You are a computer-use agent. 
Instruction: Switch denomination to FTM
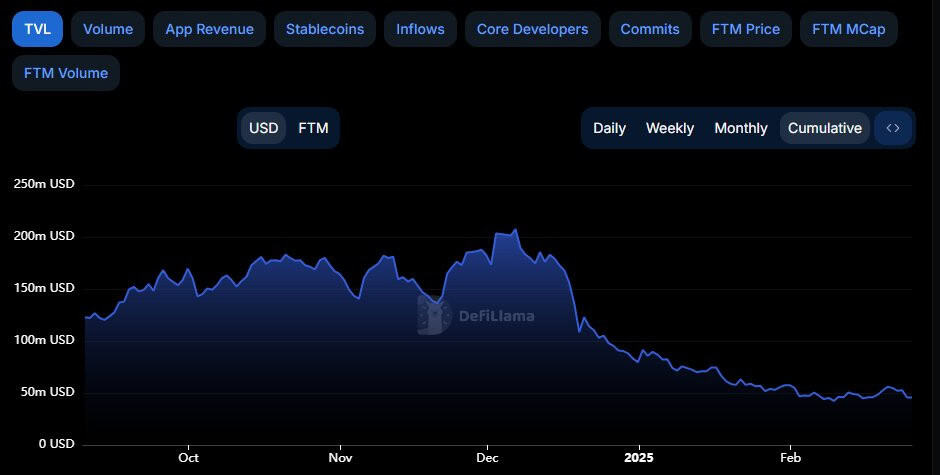tap(313, 128)
